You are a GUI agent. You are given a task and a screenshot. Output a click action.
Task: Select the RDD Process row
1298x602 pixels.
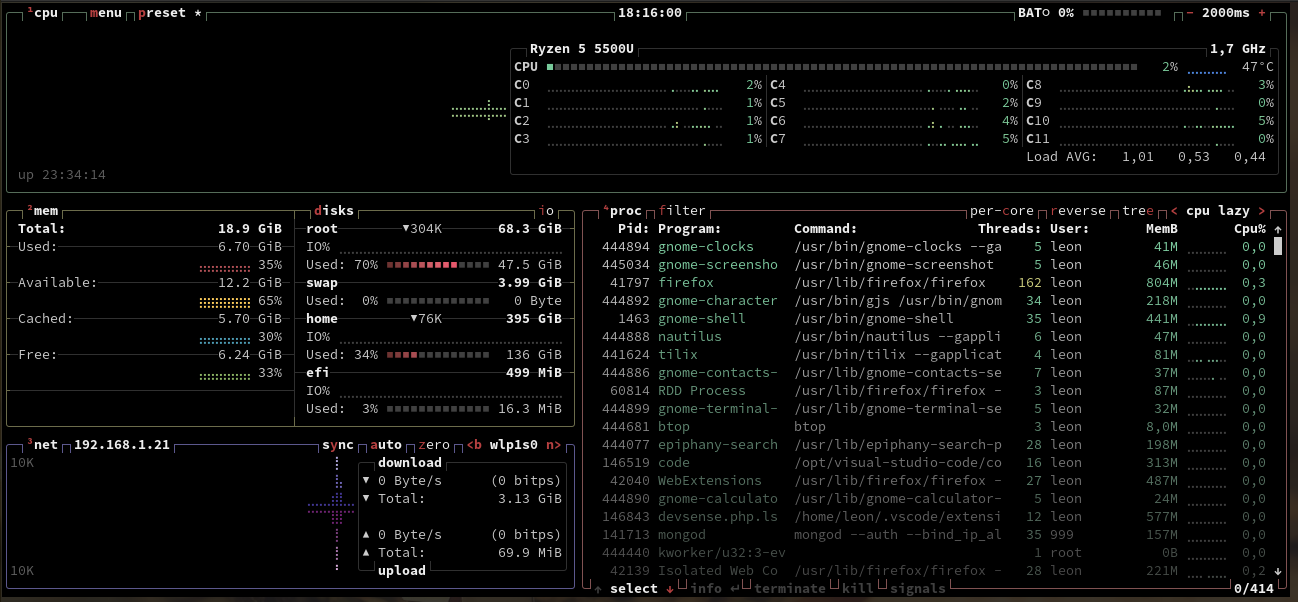pyautogui.click(x=935, y=391)
